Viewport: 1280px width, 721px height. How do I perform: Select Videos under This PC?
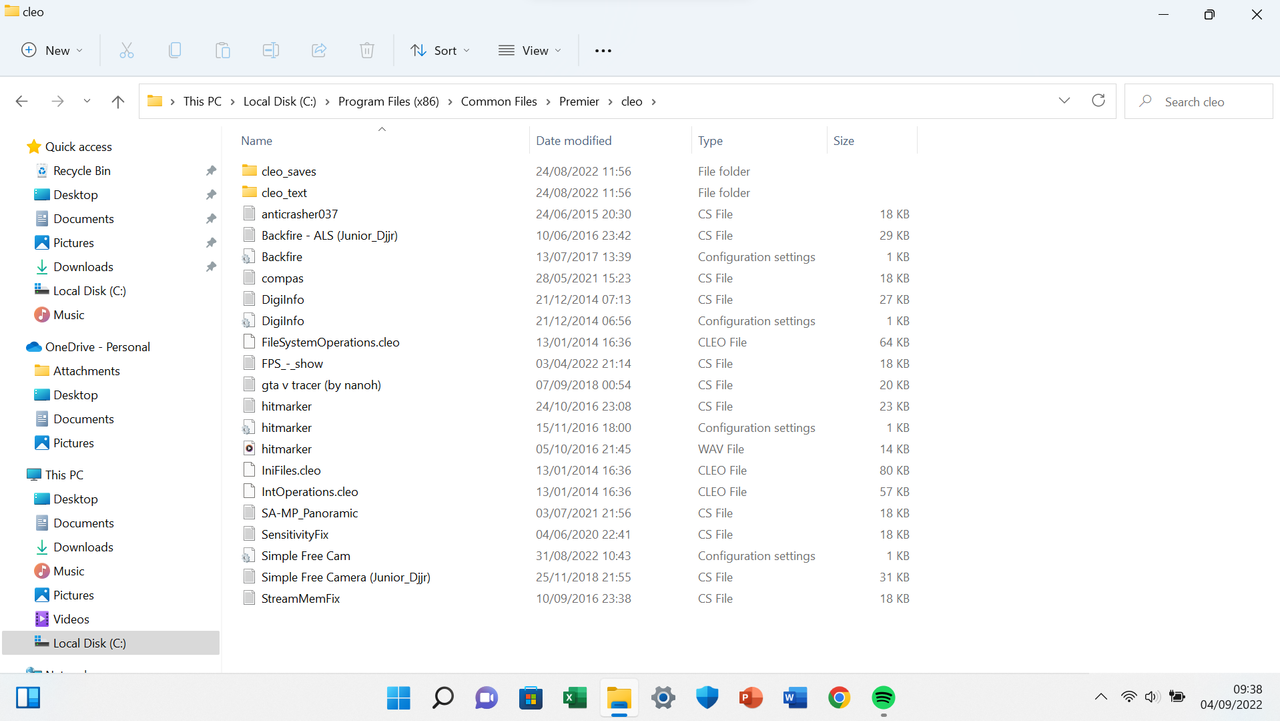(x=71, y=619)
